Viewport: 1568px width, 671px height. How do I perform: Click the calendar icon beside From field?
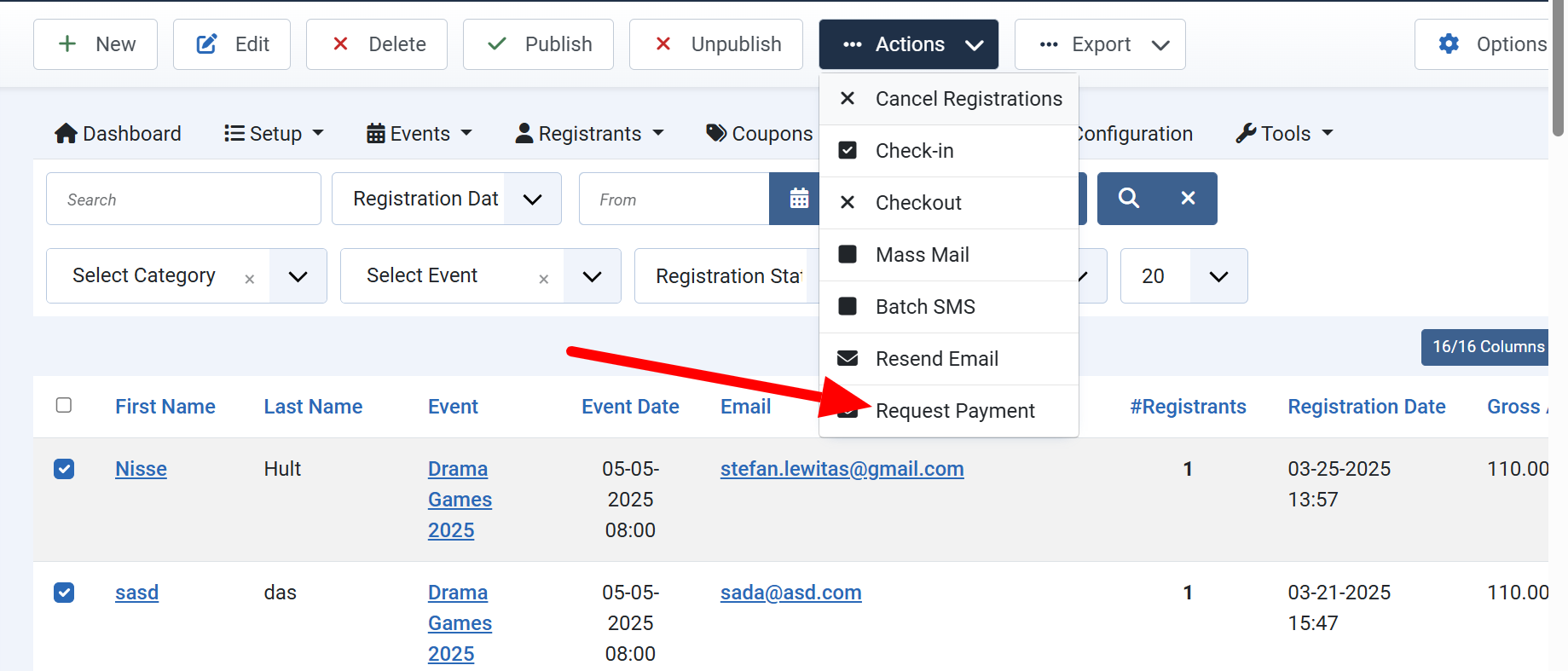799,199
